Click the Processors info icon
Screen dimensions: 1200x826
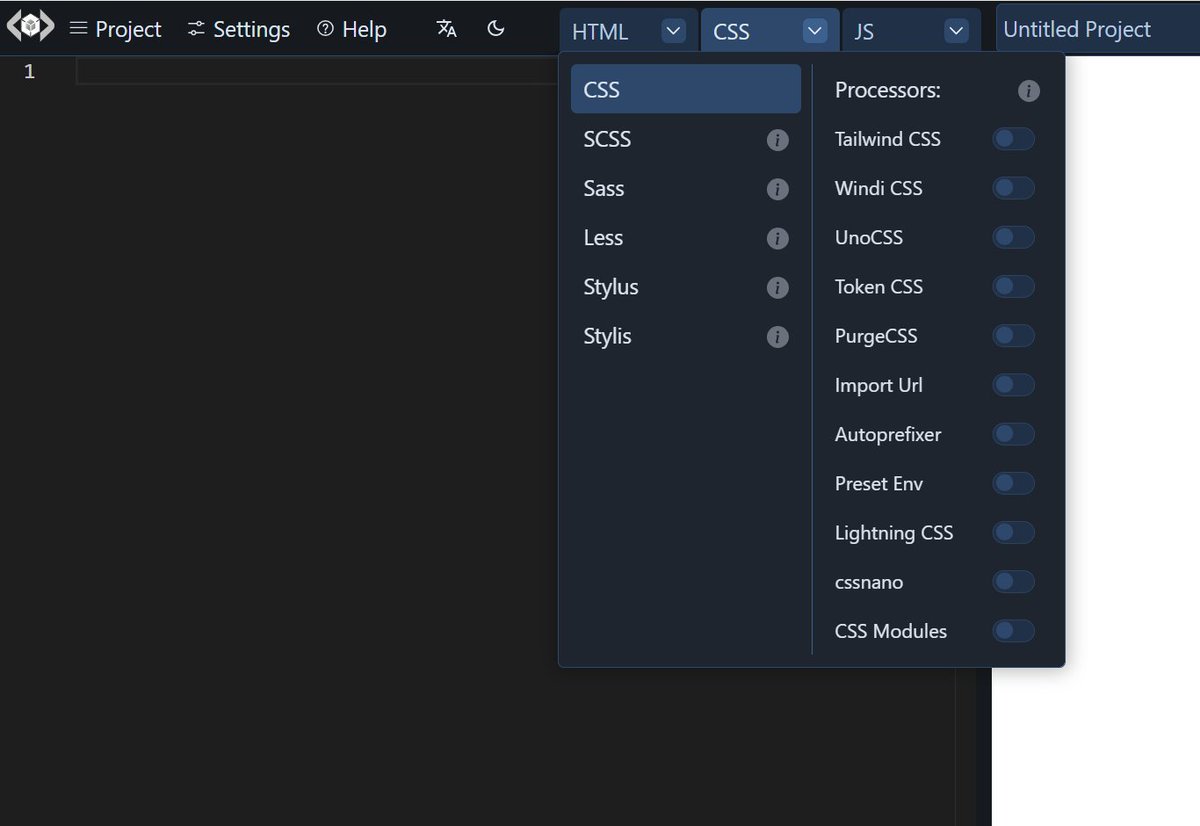pyautogui.click(x=1029, y=91)
